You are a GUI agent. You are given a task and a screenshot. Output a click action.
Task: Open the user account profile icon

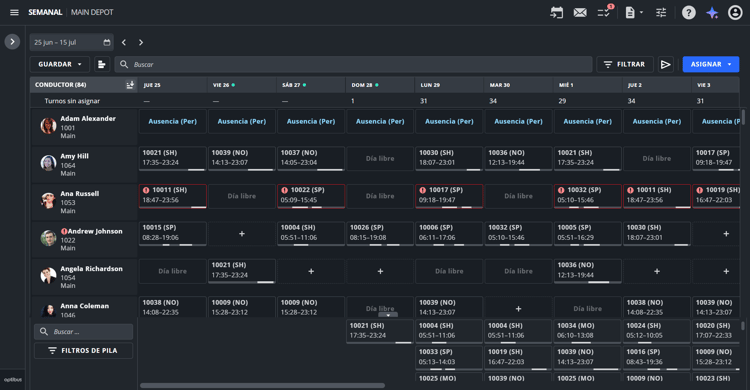[x=735, y=12]
